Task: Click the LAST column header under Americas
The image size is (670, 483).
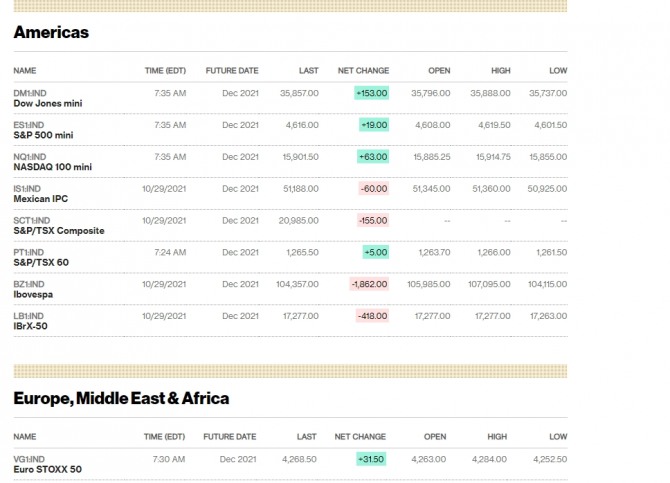Action: (309, 71)
